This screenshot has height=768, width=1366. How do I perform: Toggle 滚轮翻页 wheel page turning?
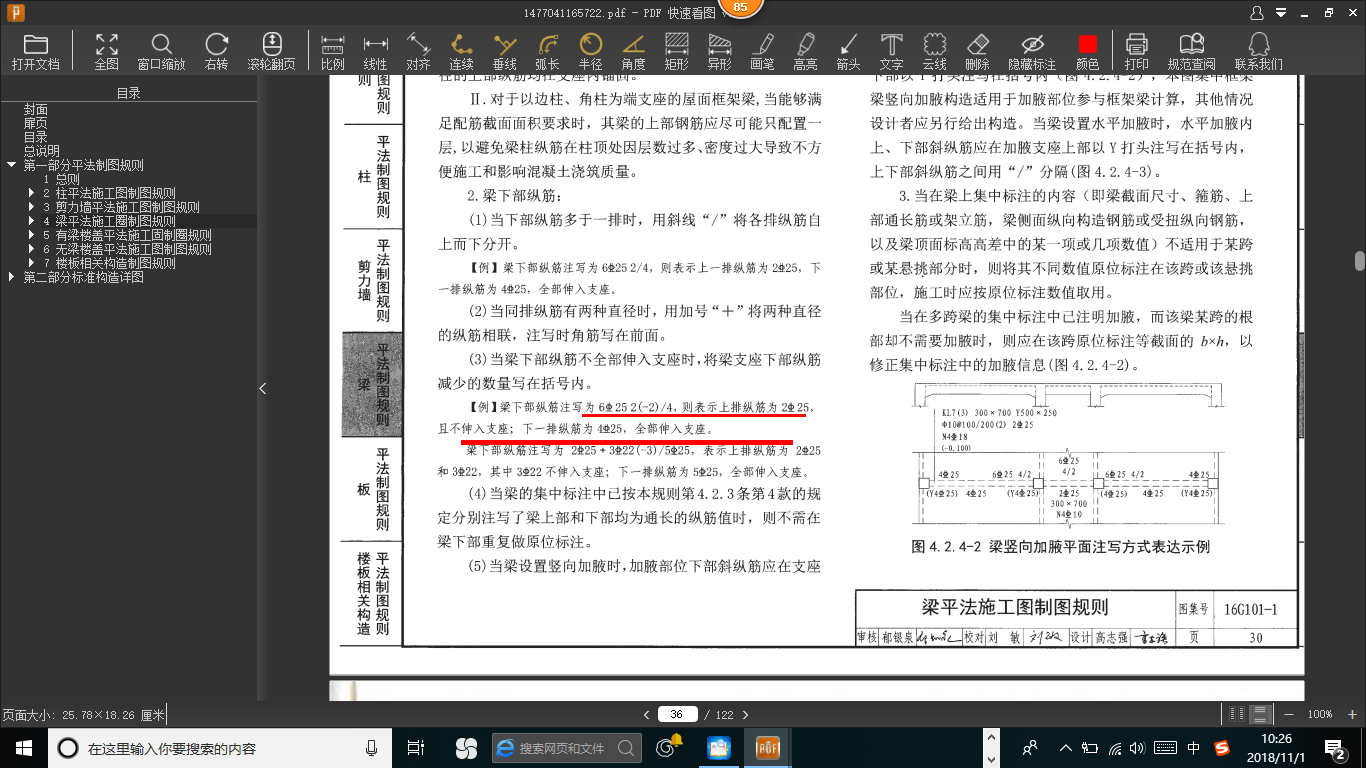(x=271, y=51)
